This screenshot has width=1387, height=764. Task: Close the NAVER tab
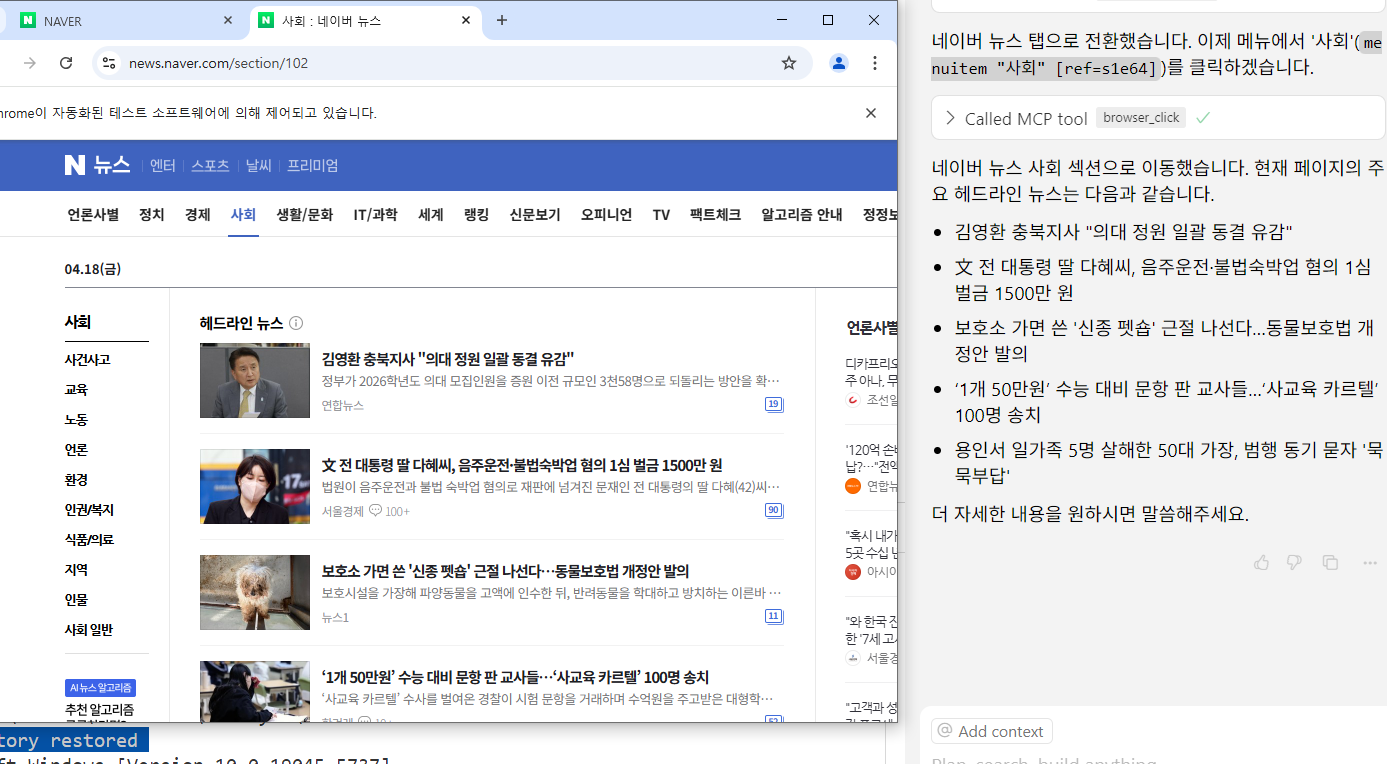228,20
